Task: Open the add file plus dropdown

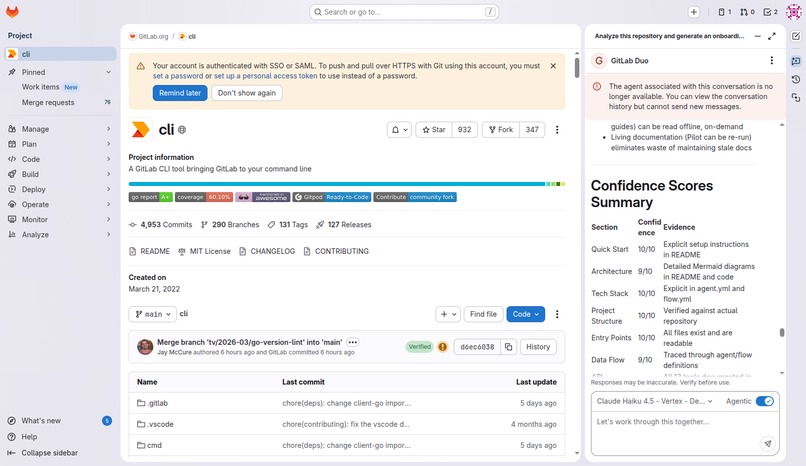Action: click(448, 314)
